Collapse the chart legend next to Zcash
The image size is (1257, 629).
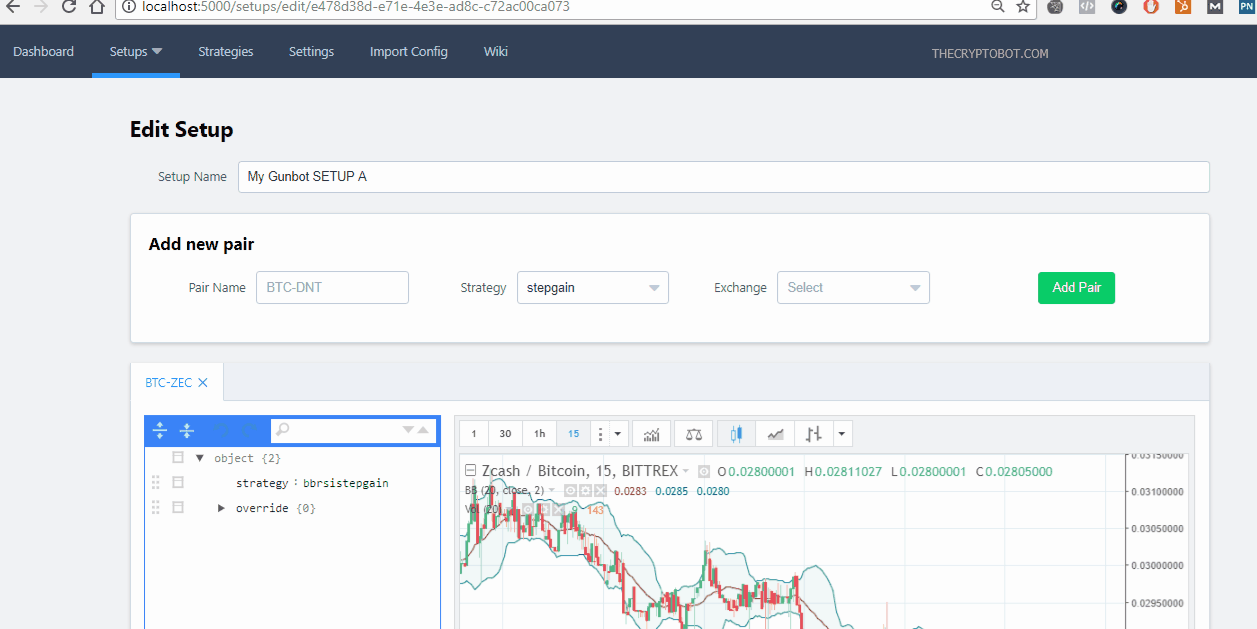pos(470,471)
